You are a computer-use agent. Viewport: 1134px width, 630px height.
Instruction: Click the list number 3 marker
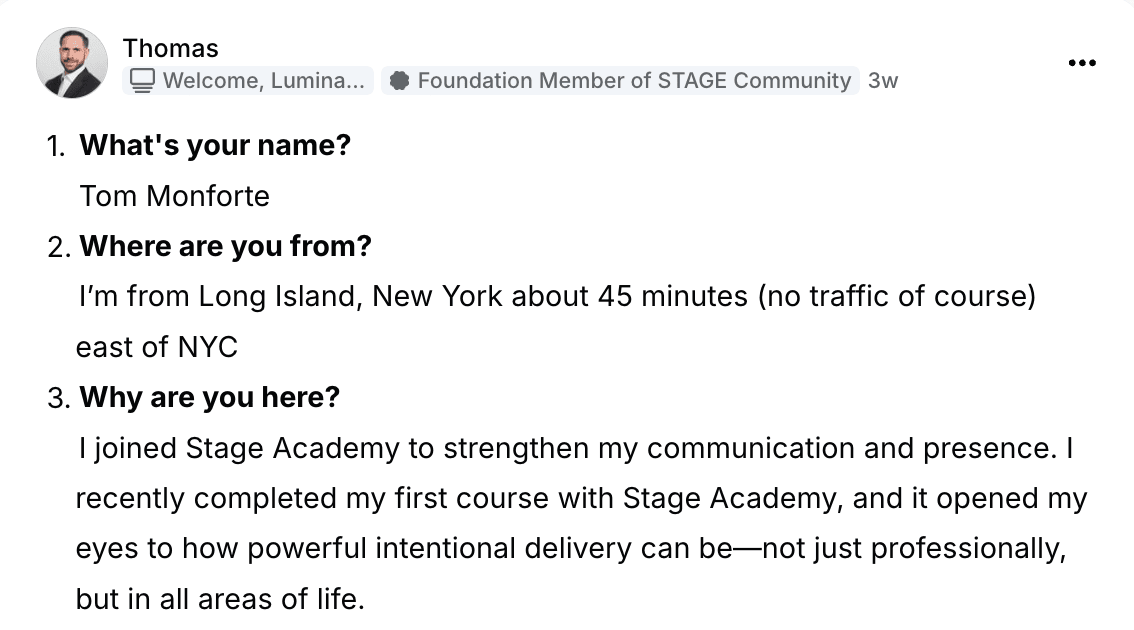coord(58,398)
